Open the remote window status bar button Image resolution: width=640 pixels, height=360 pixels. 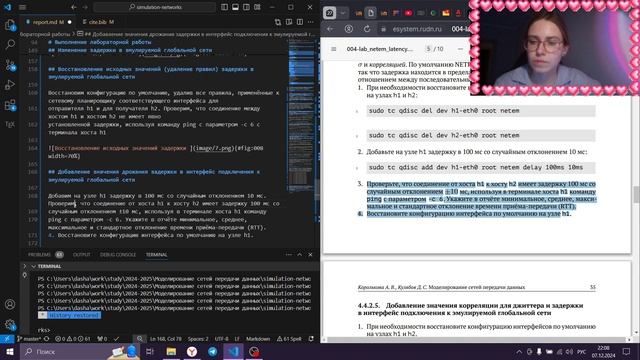tap(7, 339)
